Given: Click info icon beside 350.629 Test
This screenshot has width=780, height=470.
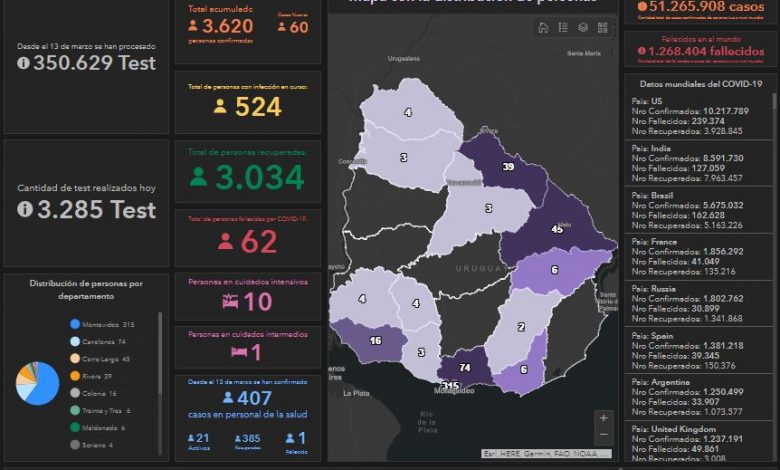Looking at the screenshot, I should point(24,63).
